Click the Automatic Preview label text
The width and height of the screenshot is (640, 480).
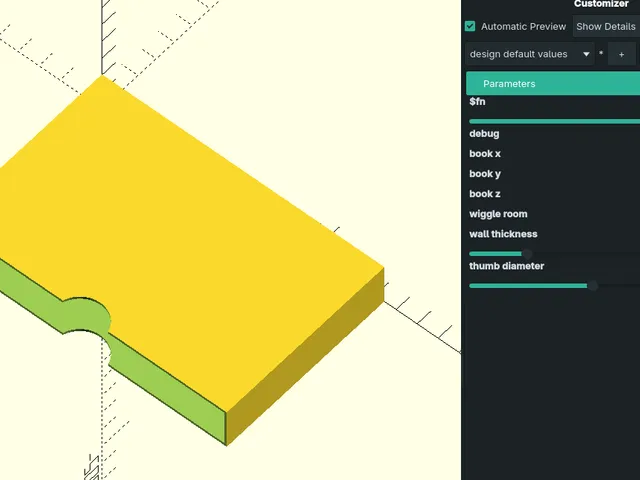(x=523, y=27)
